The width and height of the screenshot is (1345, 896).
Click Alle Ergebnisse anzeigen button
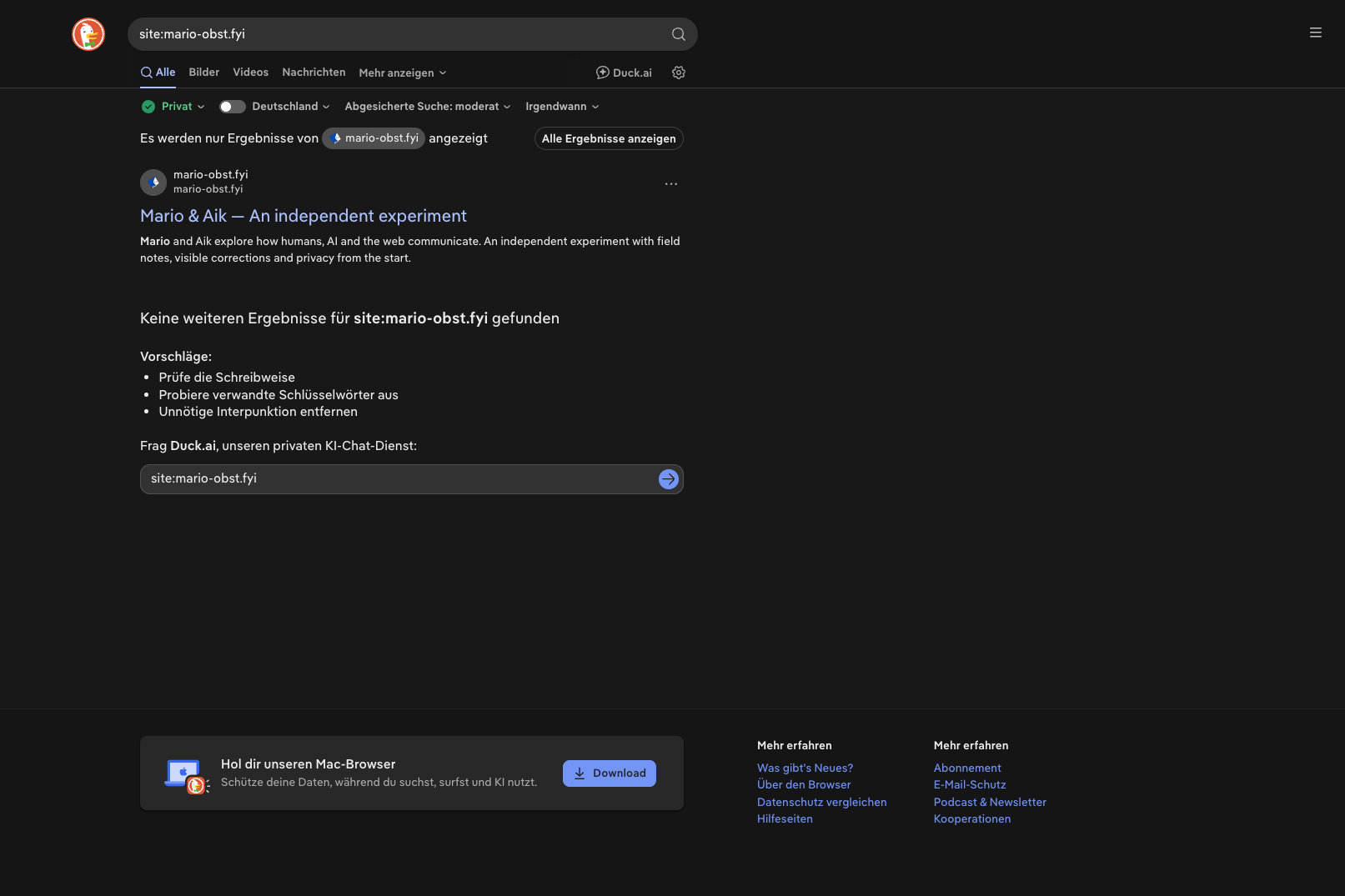pos(609,138)
